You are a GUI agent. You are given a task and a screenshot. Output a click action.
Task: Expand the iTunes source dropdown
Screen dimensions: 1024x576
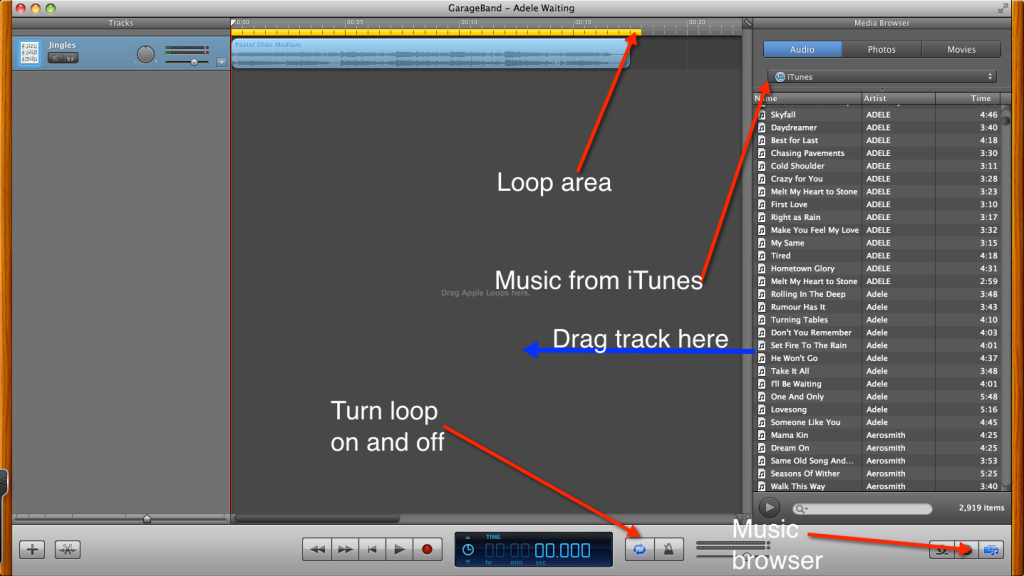(x=884, y=77)
